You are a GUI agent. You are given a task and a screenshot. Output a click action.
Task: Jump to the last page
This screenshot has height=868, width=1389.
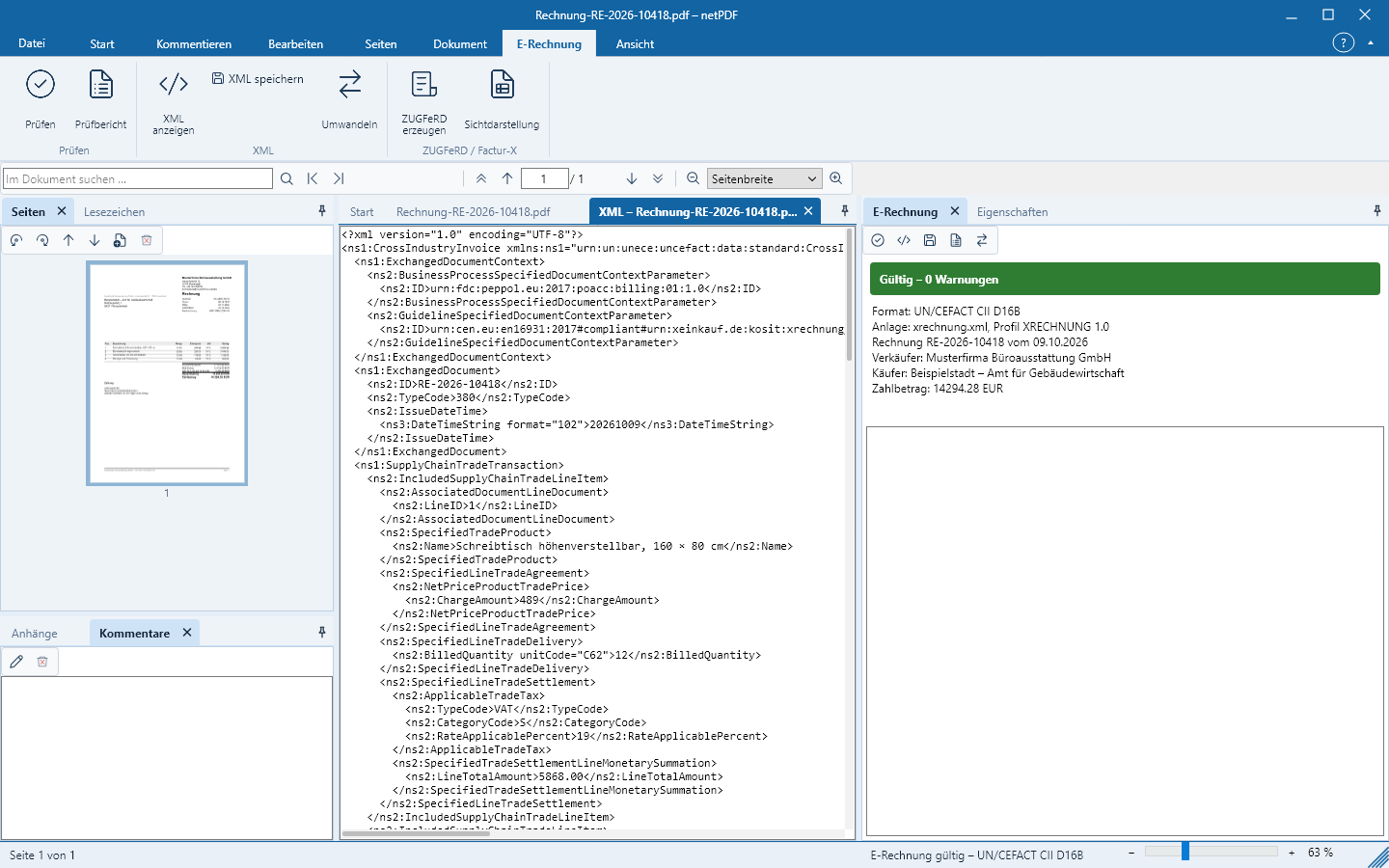658,178
